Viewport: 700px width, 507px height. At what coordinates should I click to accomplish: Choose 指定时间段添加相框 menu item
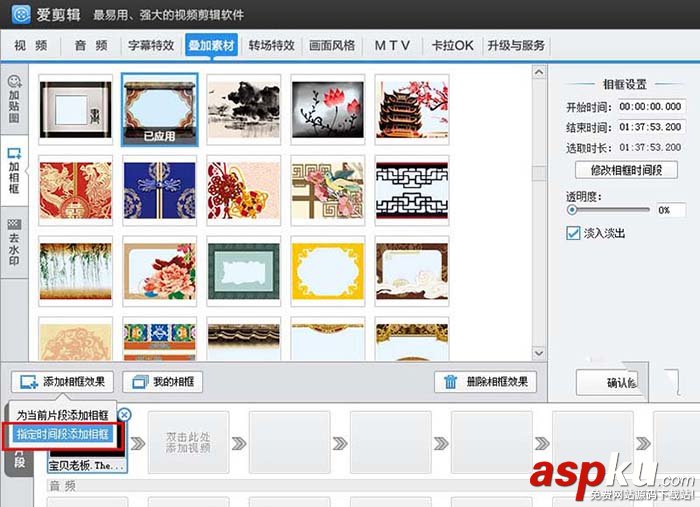[x=62, y=434]
